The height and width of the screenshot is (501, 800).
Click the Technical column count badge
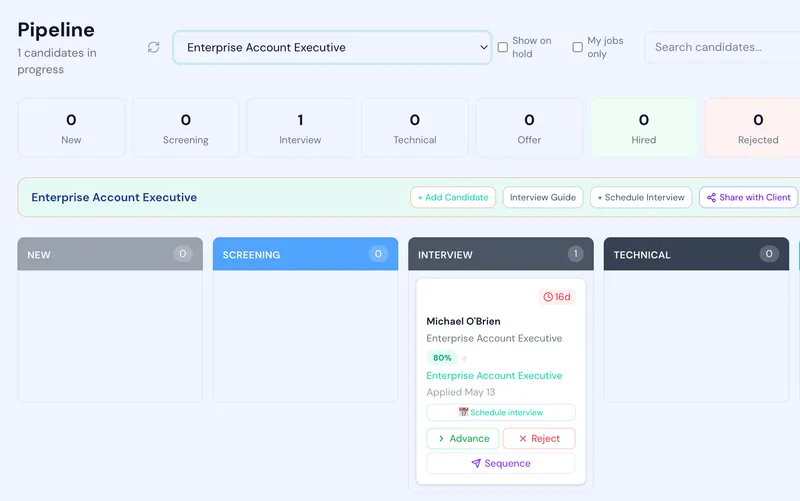click(769, 254)
